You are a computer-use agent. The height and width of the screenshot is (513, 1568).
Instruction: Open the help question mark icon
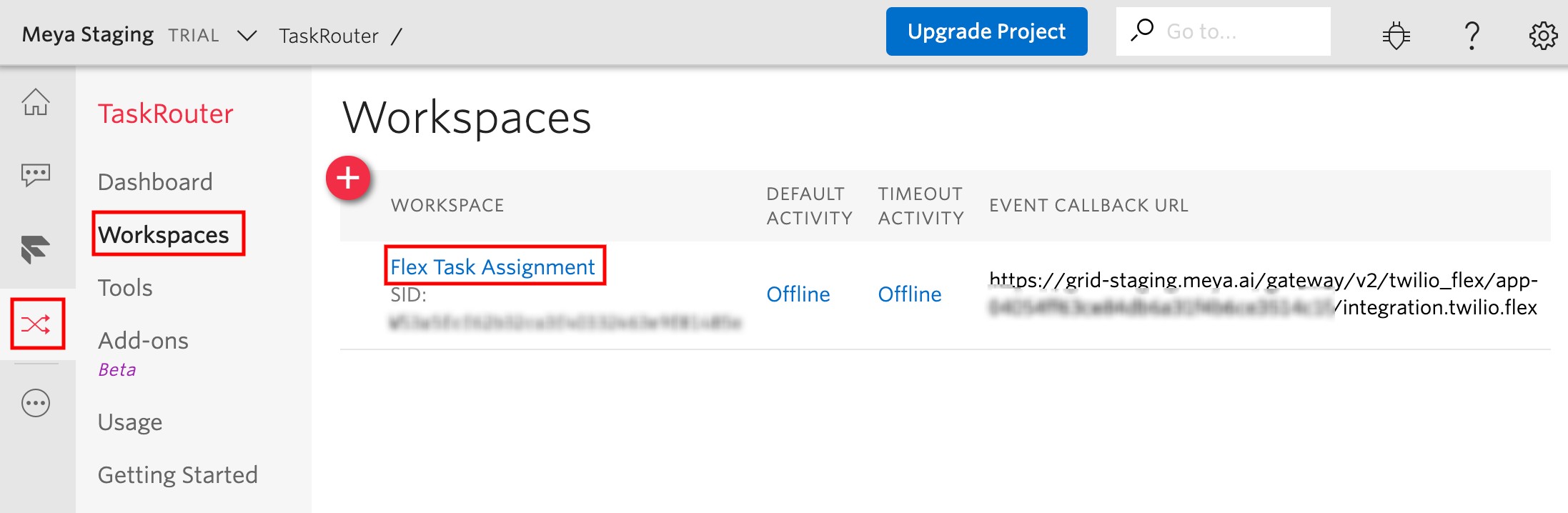[x=1472, y=35]
